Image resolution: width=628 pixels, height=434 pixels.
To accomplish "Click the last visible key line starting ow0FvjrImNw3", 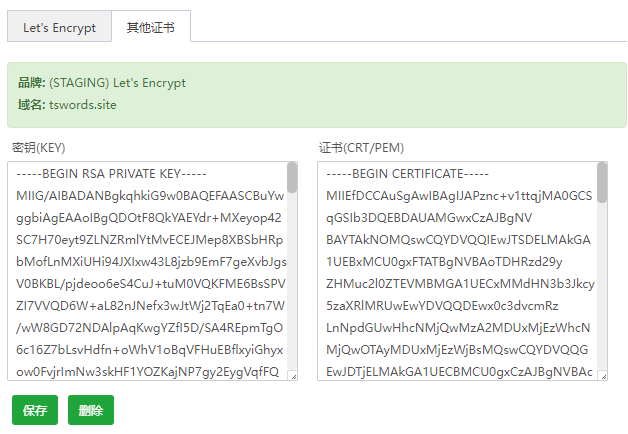I will [147, 372].
